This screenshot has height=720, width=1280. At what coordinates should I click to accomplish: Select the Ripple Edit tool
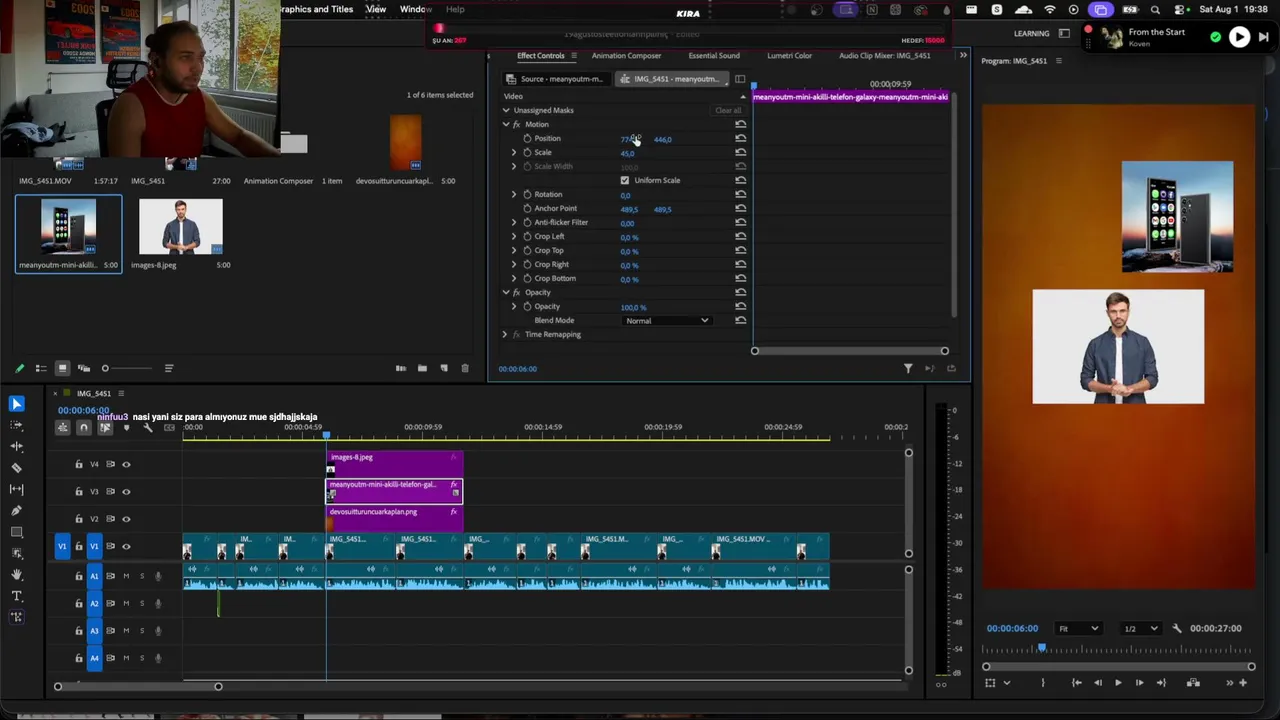click(17, 446)
